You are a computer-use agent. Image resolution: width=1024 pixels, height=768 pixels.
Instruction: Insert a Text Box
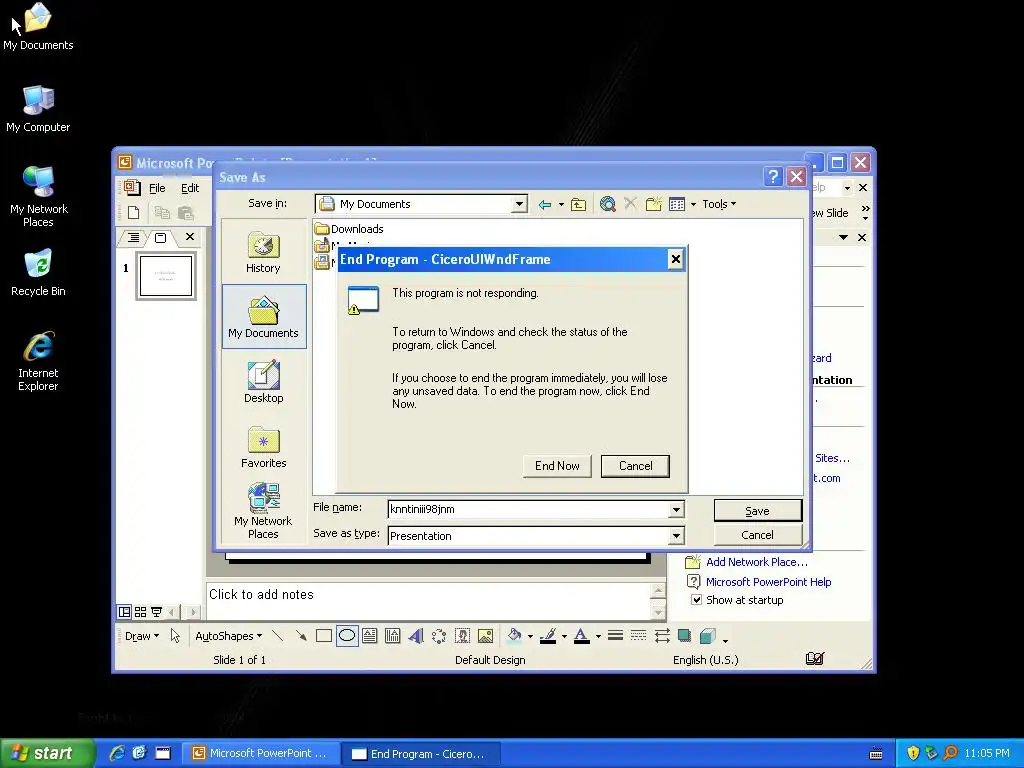point(370,635)
